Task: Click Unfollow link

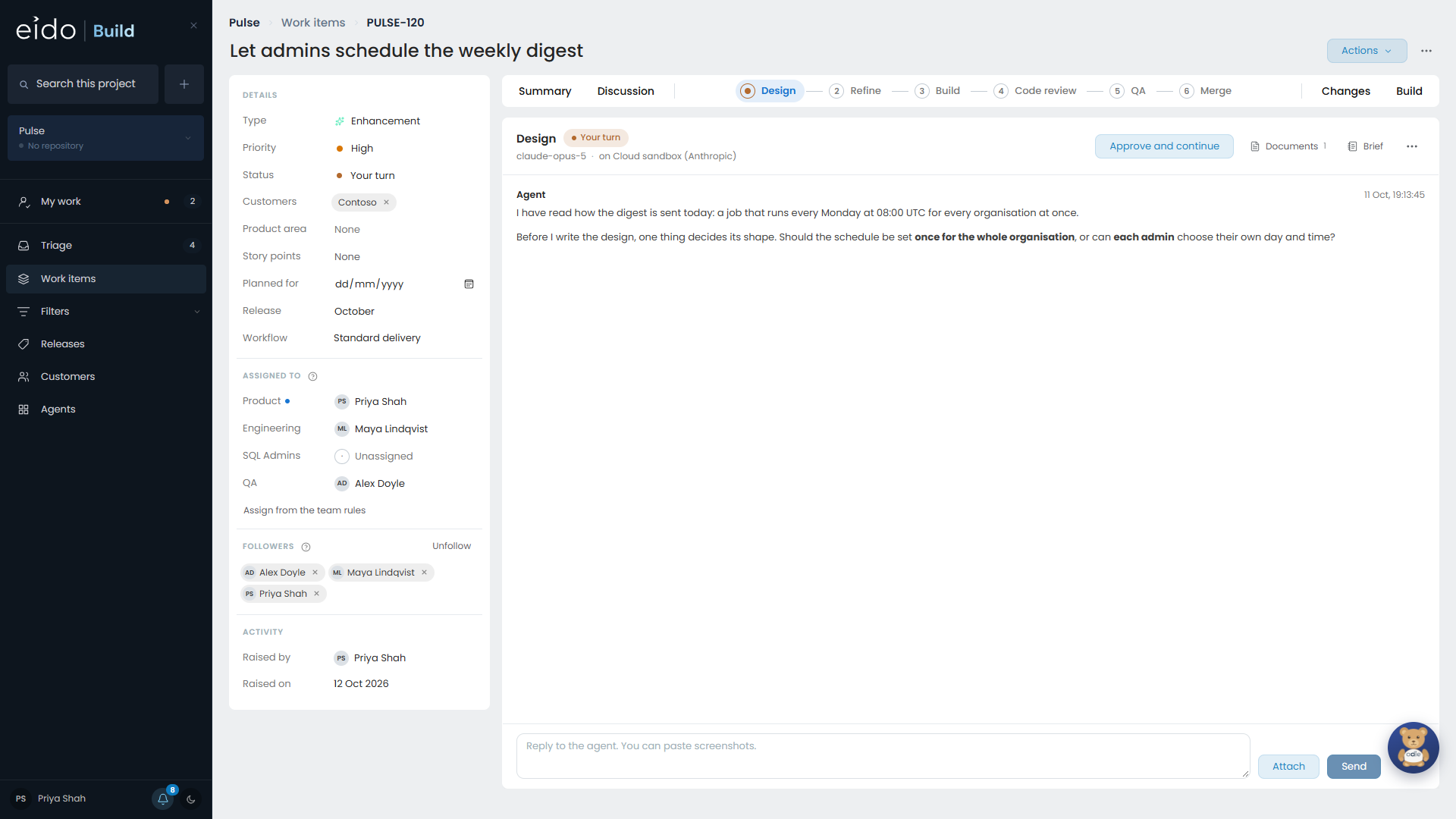Action: click(451, 546)
